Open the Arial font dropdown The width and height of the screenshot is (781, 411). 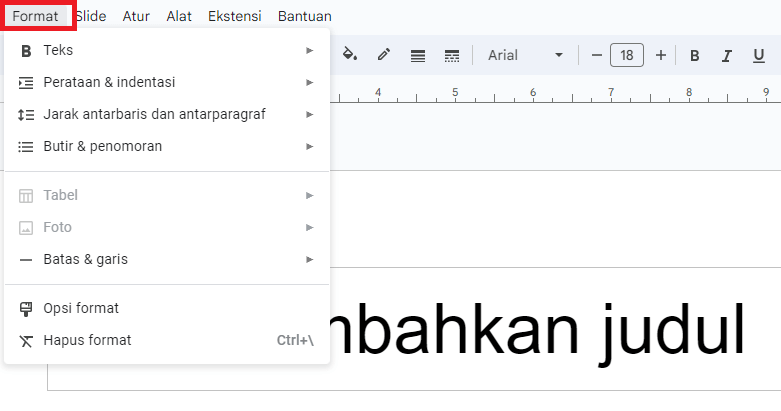click(525, 55)
